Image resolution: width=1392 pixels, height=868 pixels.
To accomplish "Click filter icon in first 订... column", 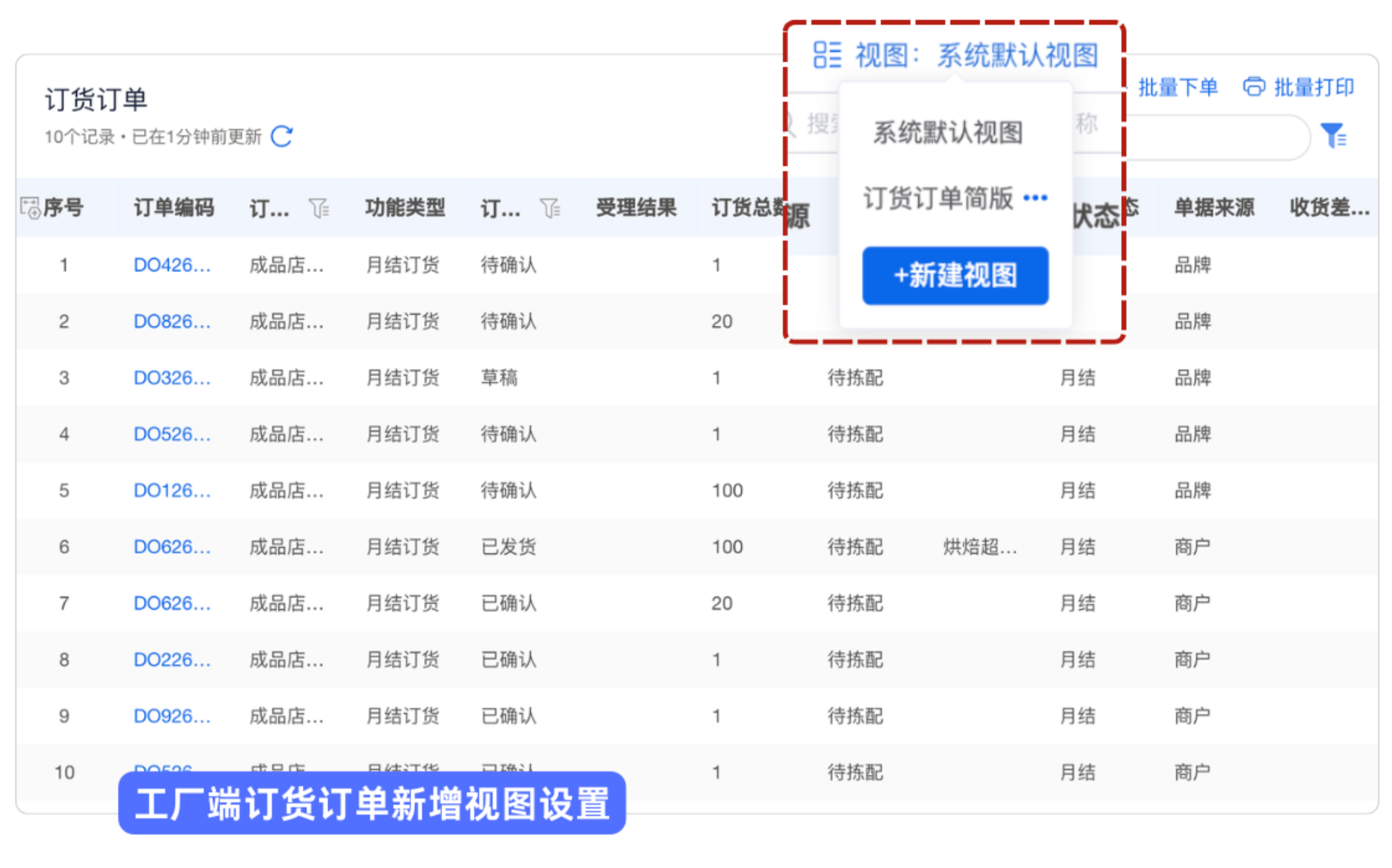I will [x=319, y=208].
